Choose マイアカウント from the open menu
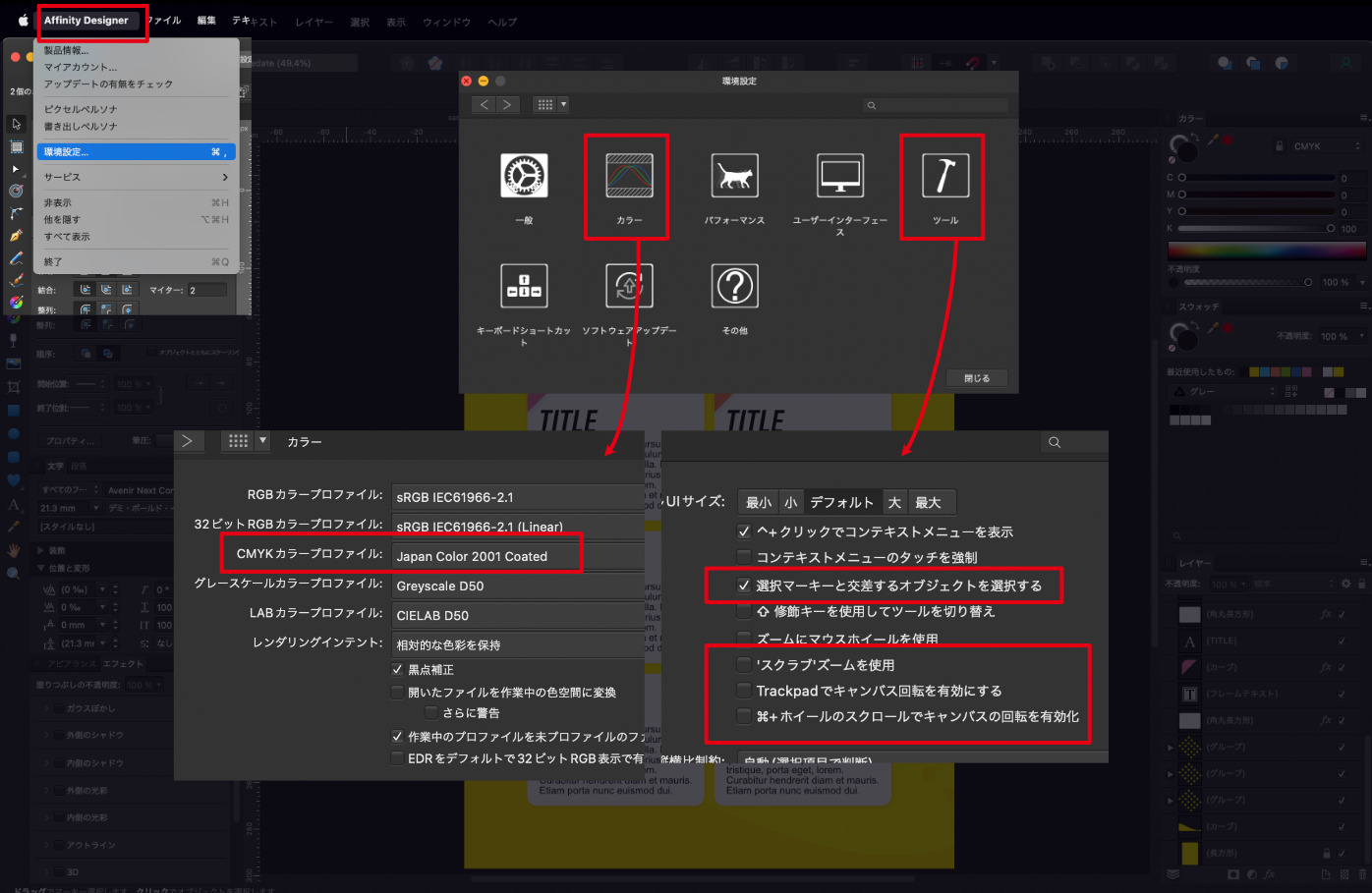The image size is (1372, 893). [x=79, y=68]
